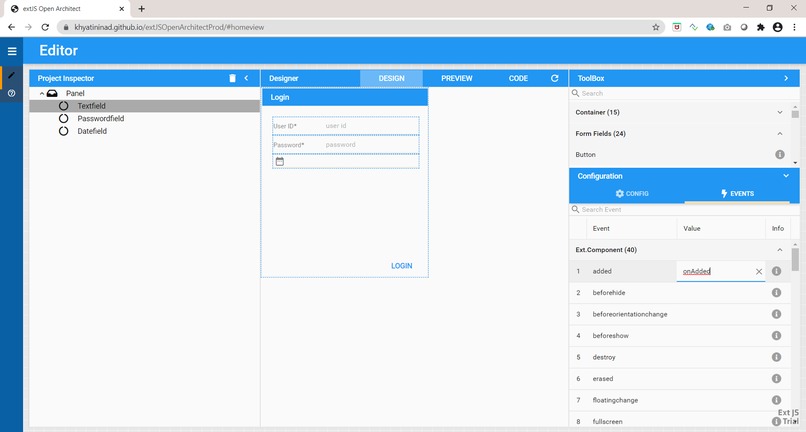Collapse the Project Inspector panel arrow
Image resolution: width=806 pixels, height=432 pixels.
[246, 78]
